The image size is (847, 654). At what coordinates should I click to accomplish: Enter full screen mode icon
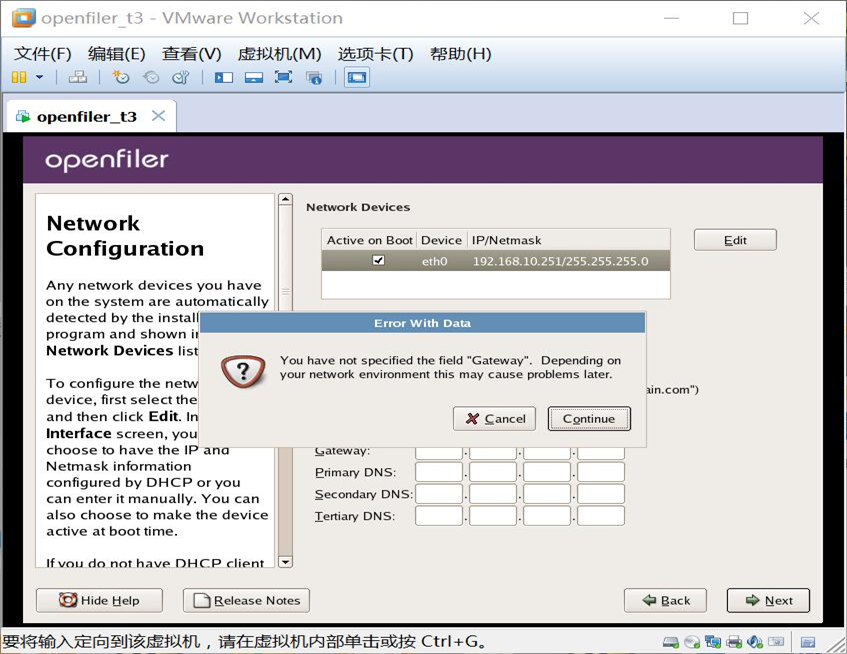pyautogui.click(x=284, y=77)
